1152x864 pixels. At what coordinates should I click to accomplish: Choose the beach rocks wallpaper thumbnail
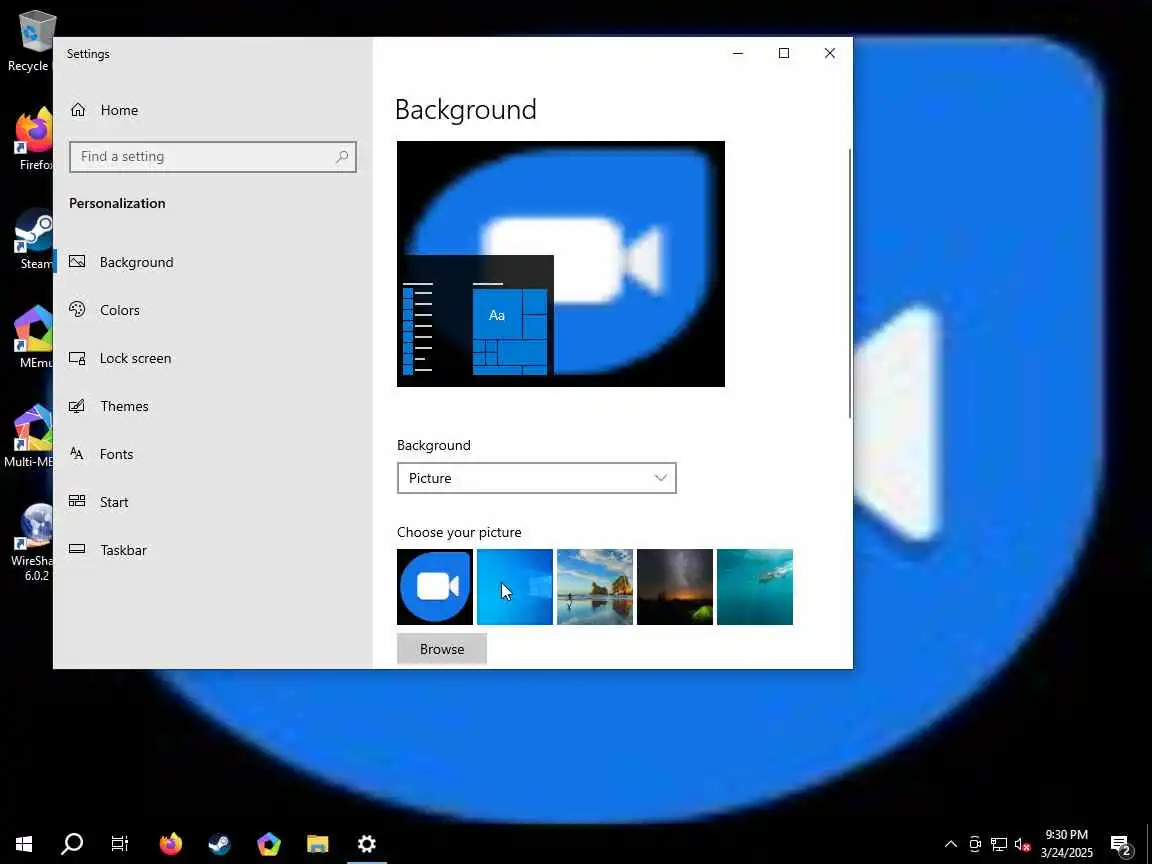click(x=595, y=587)
